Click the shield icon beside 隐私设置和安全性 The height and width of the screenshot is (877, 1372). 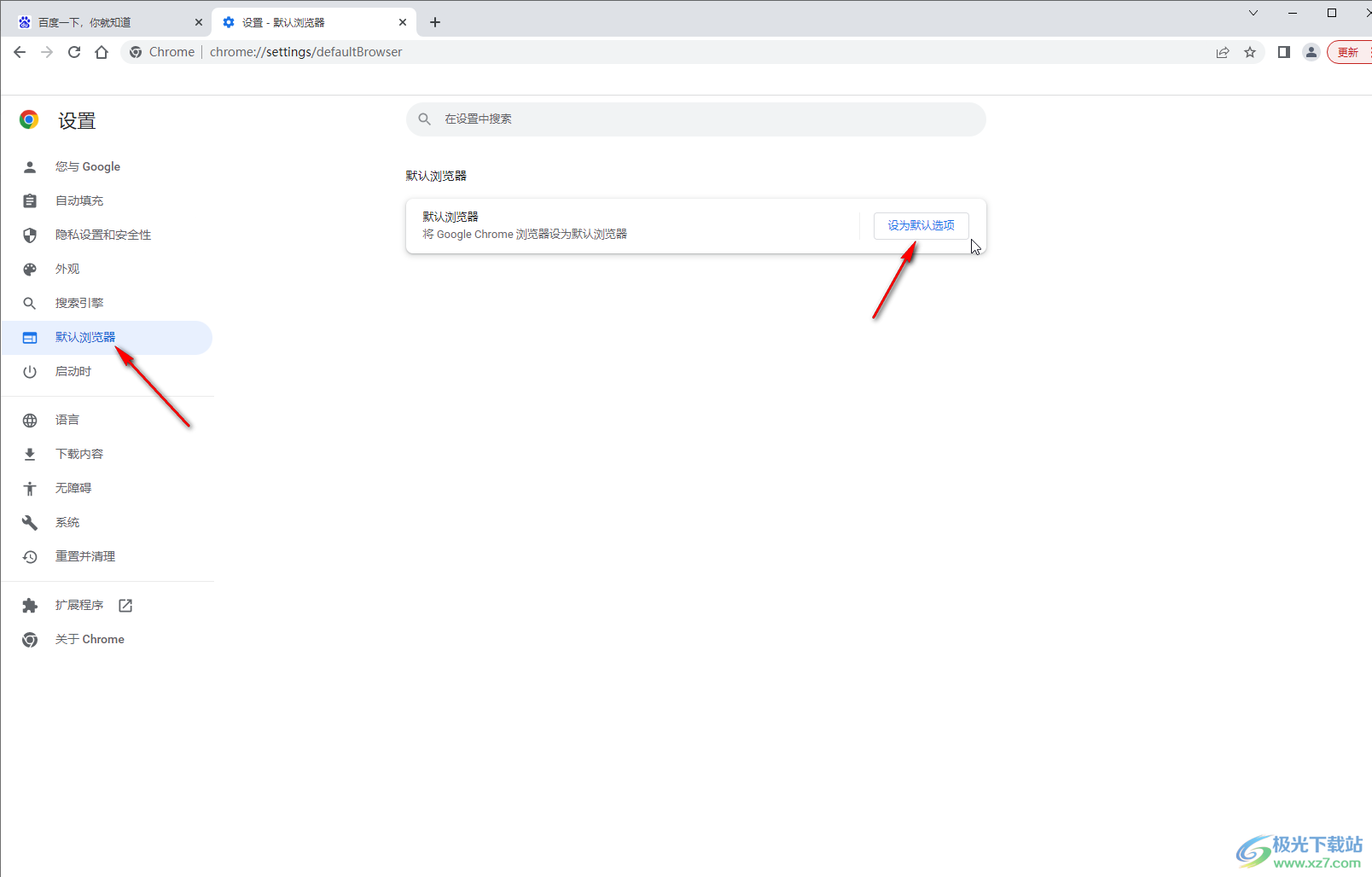pos(30,235)
